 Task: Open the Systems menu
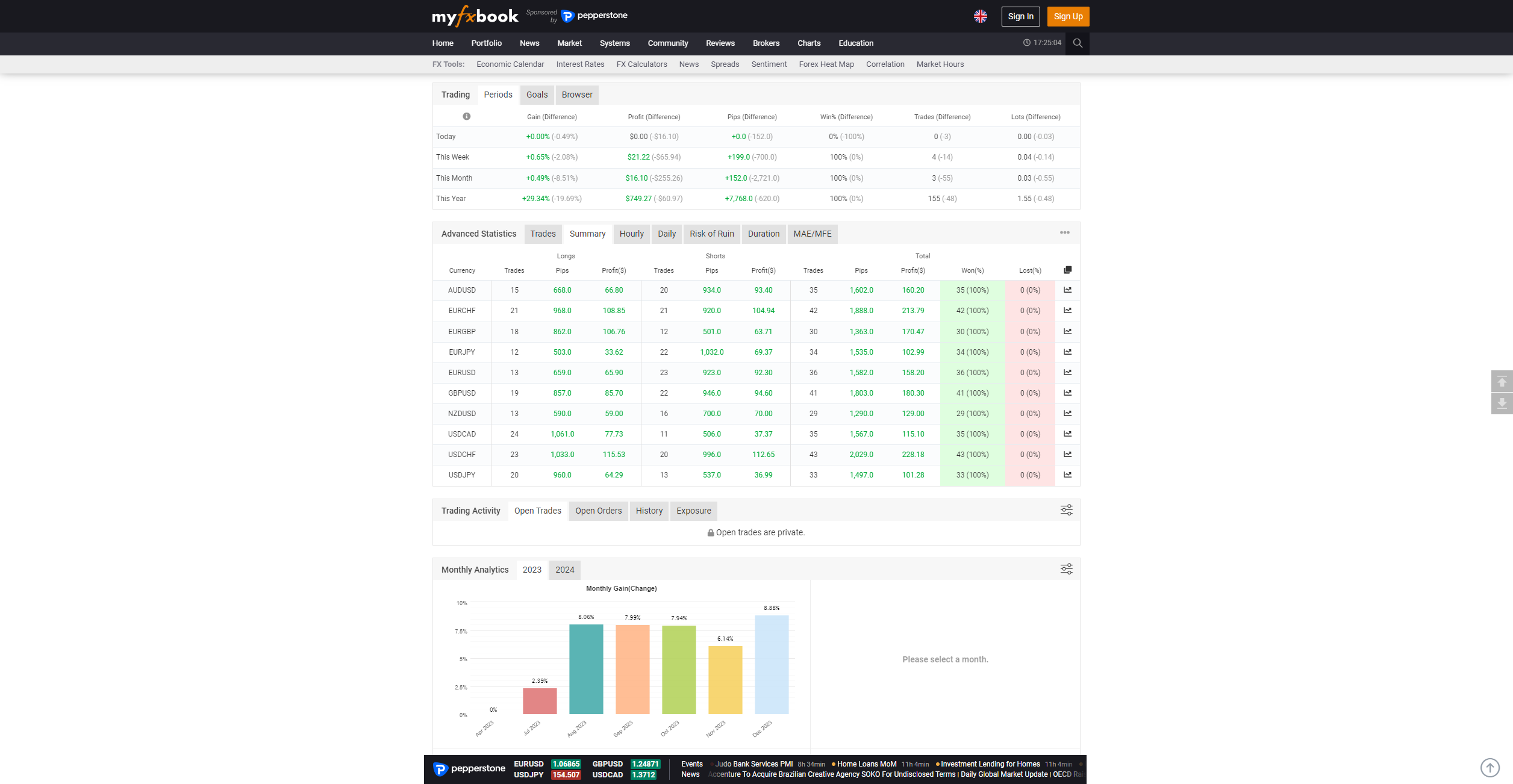tap(614, 43)
